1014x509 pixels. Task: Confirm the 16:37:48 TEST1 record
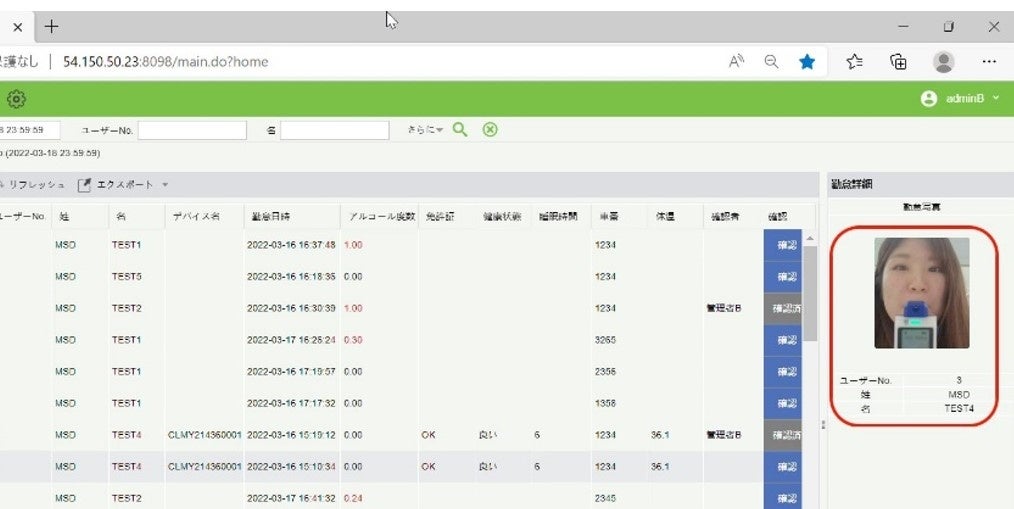782,245
